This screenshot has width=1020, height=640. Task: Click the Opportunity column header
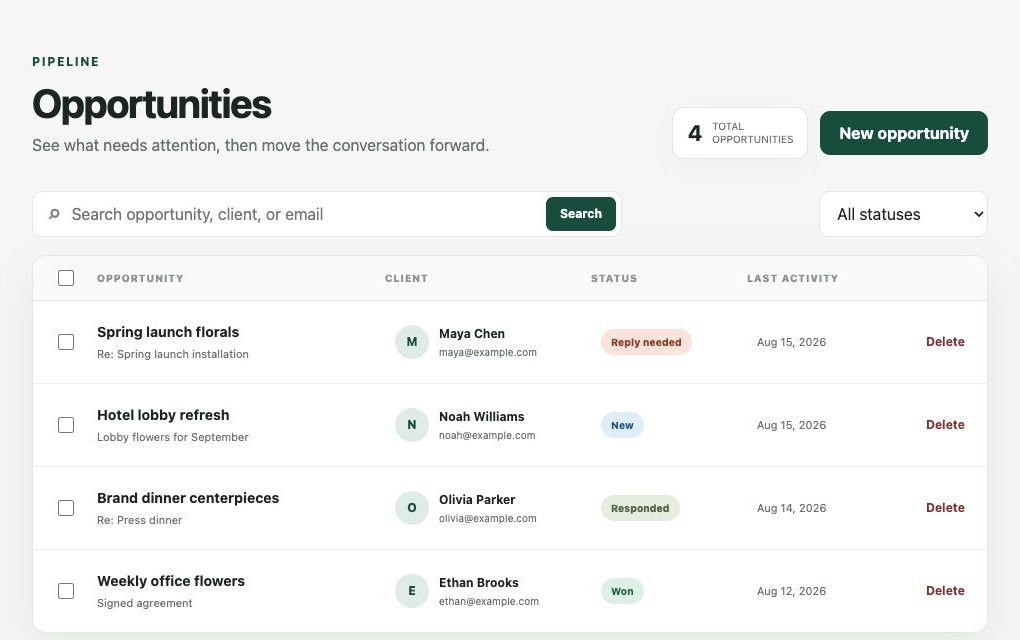tap(141, 278)
